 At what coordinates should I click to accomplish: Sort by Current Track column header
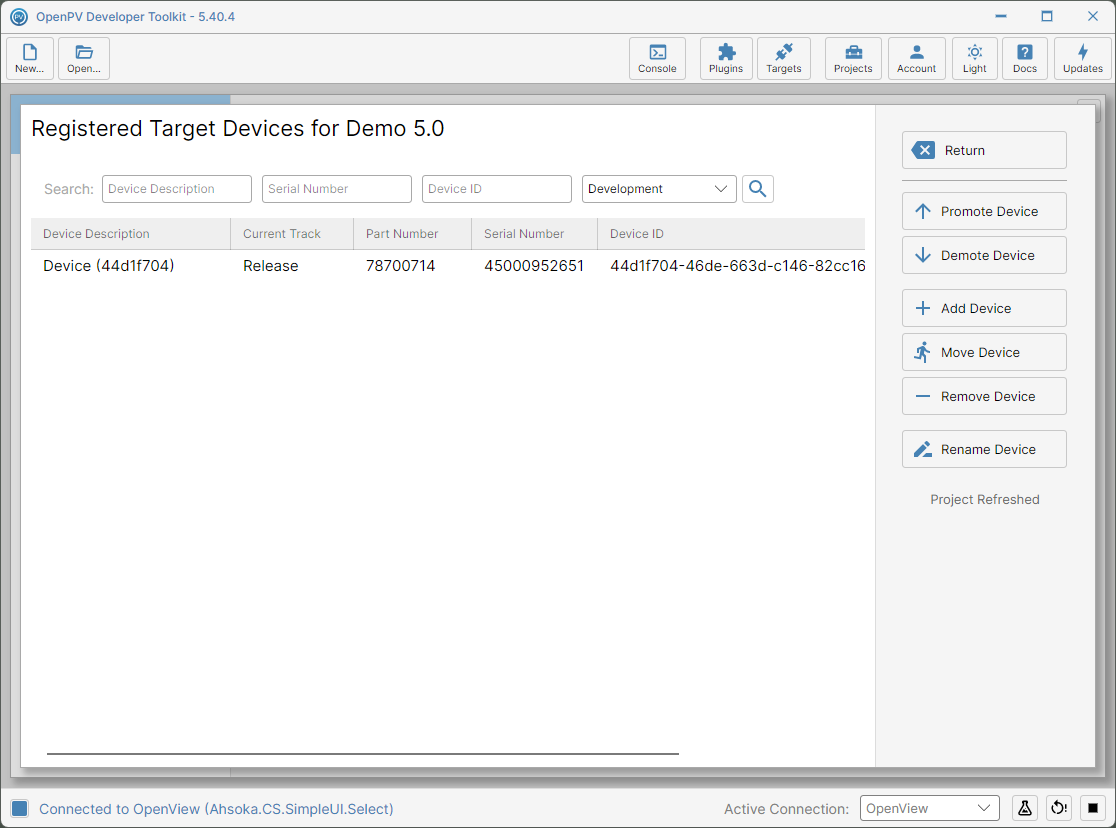point(292,234)
